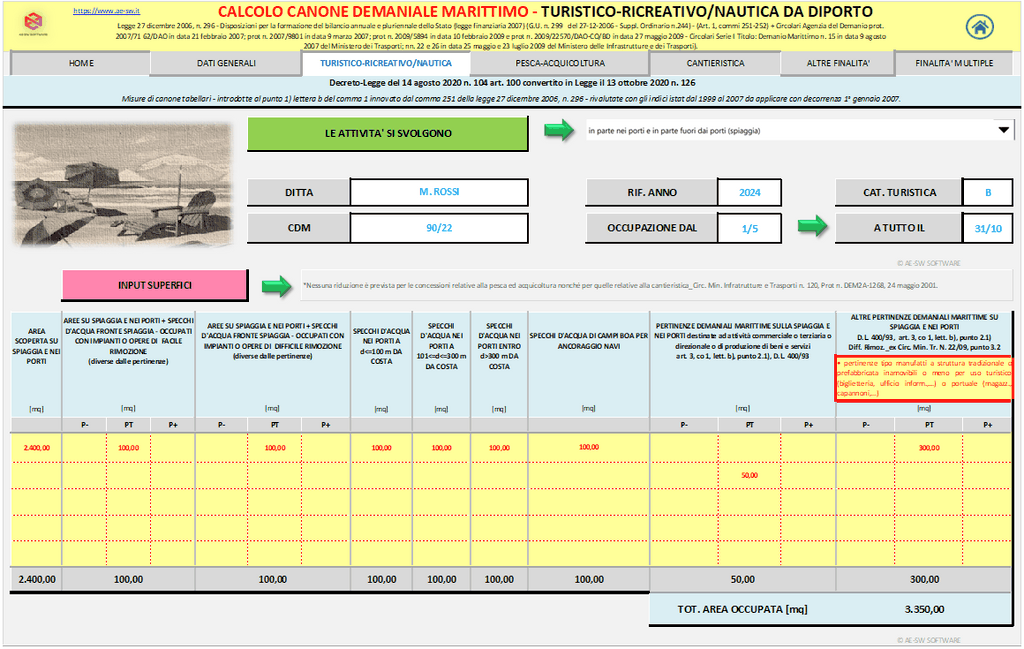Switch to DATI GENERALI tab
This screenshot has height=649, width=1024.
[226, 63]
